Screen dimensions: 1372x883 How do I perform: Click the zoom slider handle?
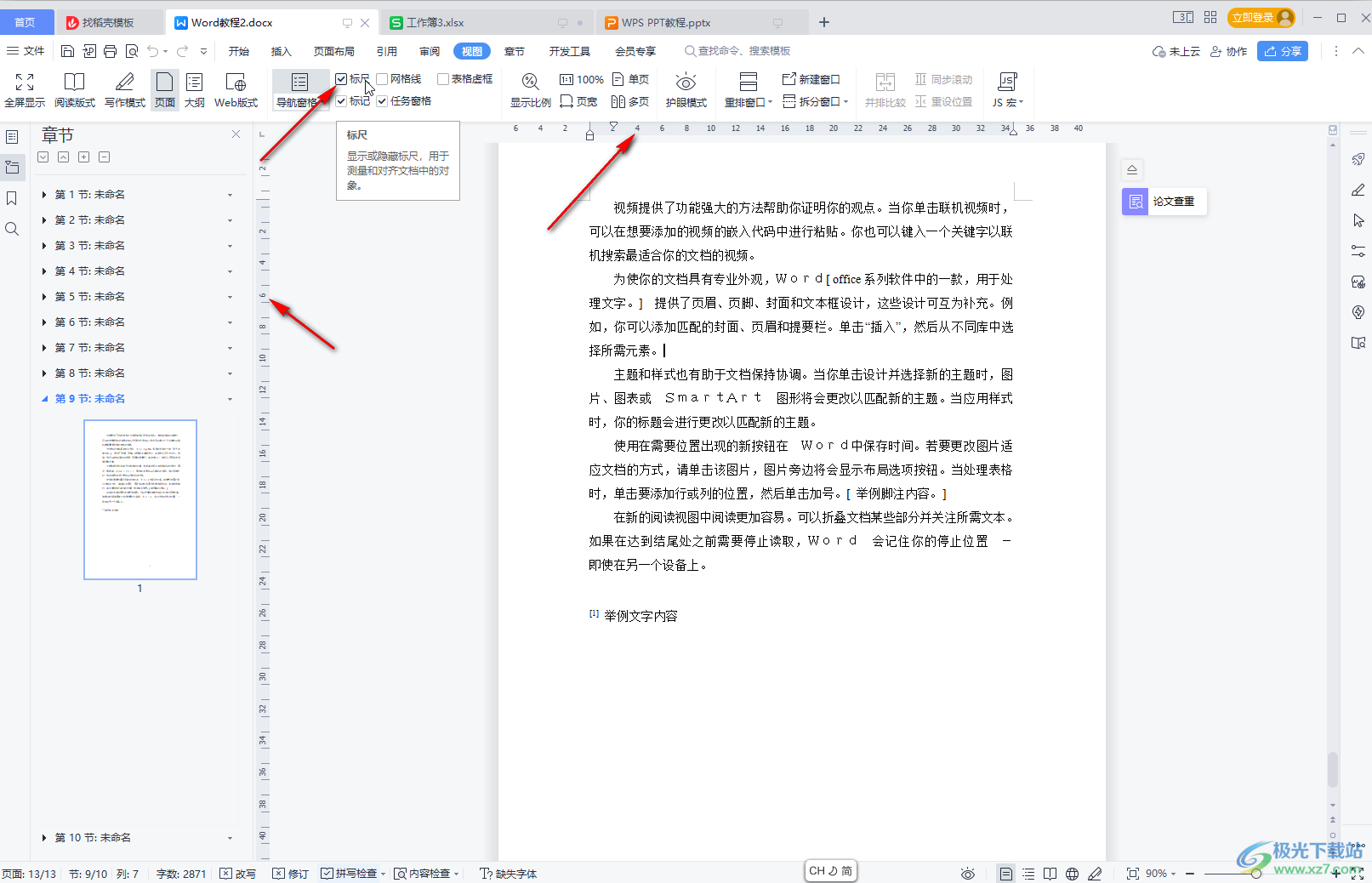click(x=1255, y=874)
